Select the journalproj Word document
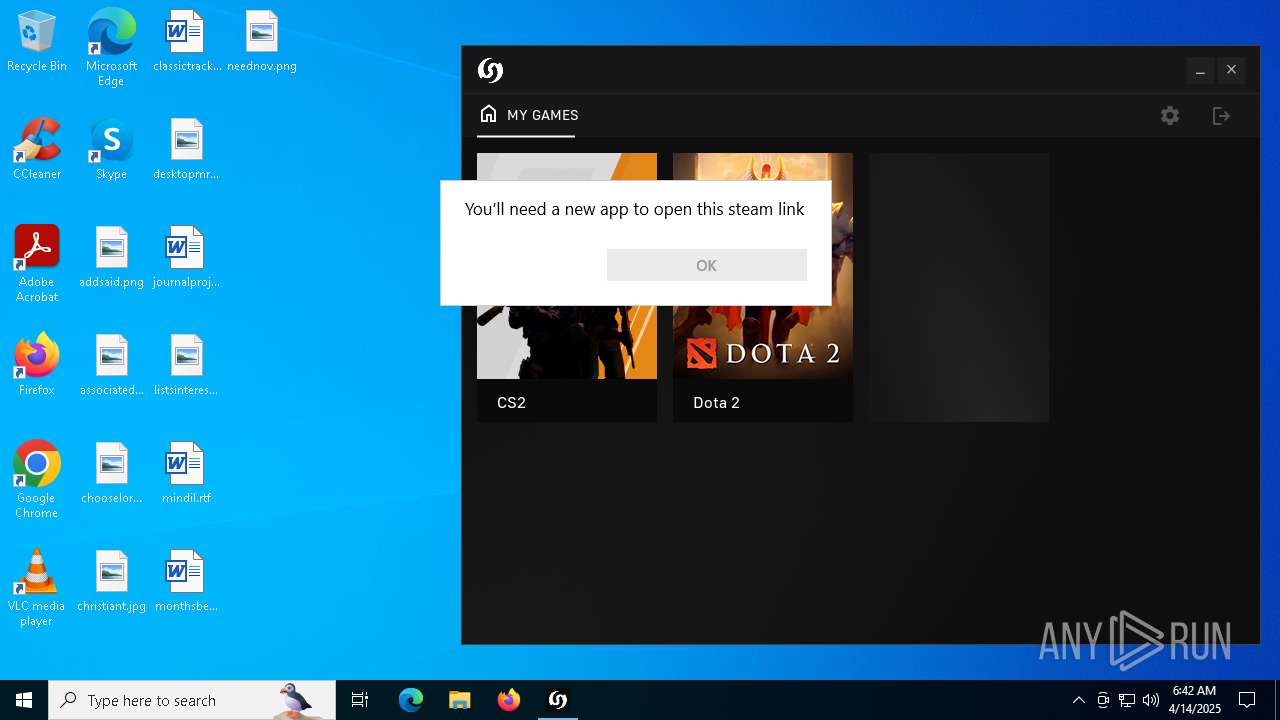This screenshot has width=1280, height=720. [186, 258]
